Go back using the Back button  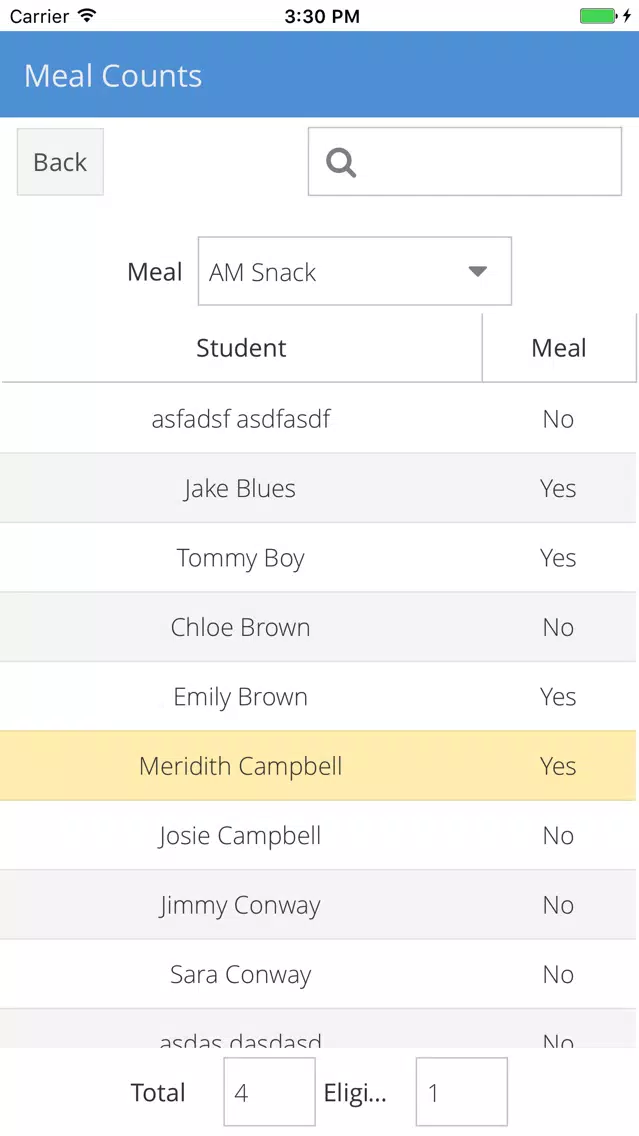point(60,162)
